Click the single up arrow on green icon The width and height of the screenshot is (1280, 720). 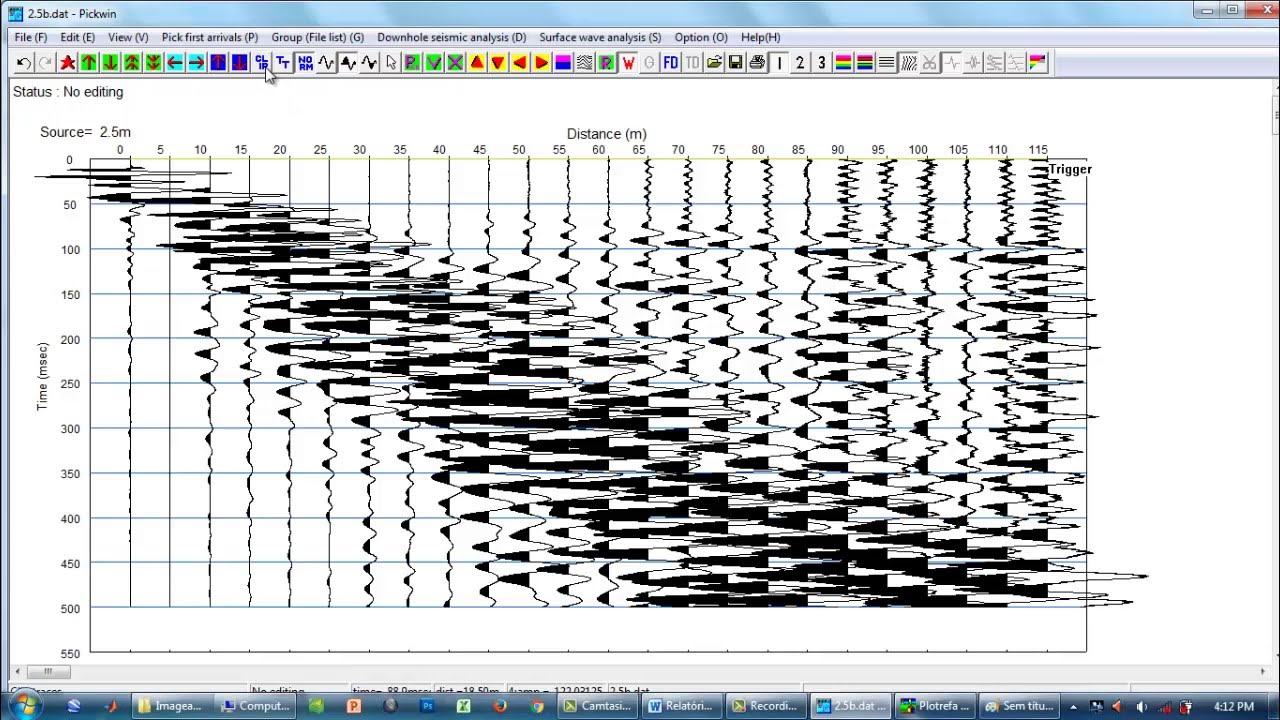(89, 63)
